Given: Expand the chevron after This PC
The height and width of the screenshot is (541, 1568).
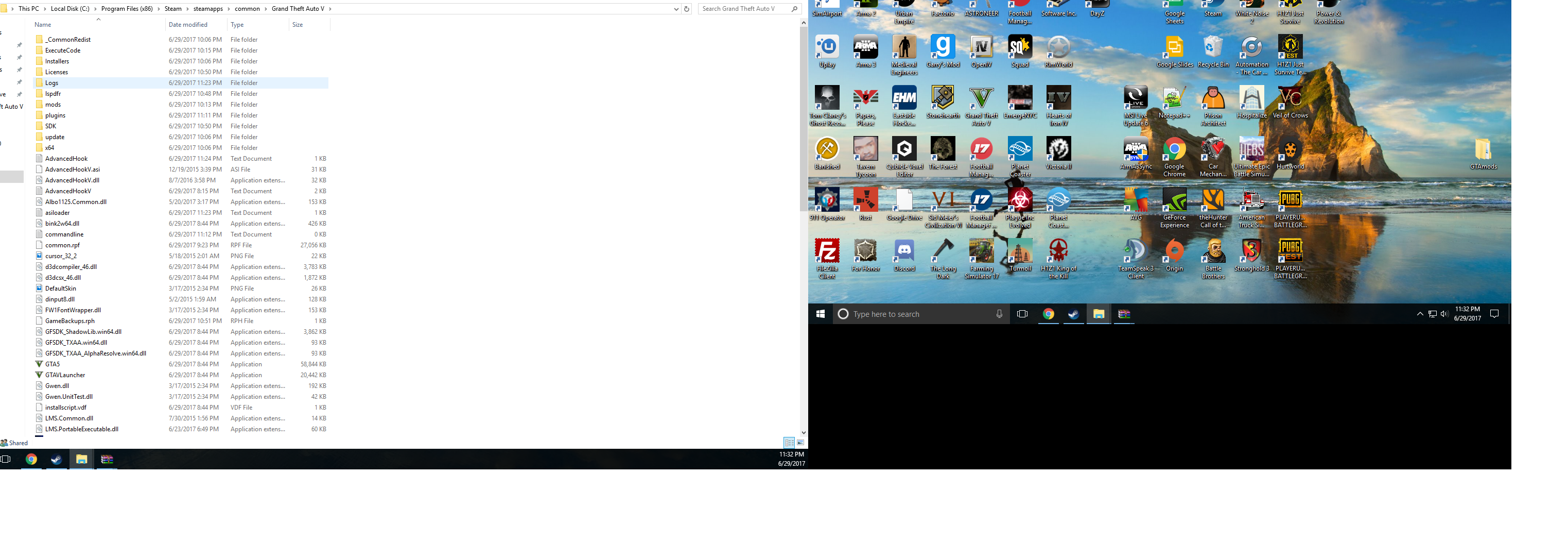Looking at the screenshot, I should coord(44,9).
